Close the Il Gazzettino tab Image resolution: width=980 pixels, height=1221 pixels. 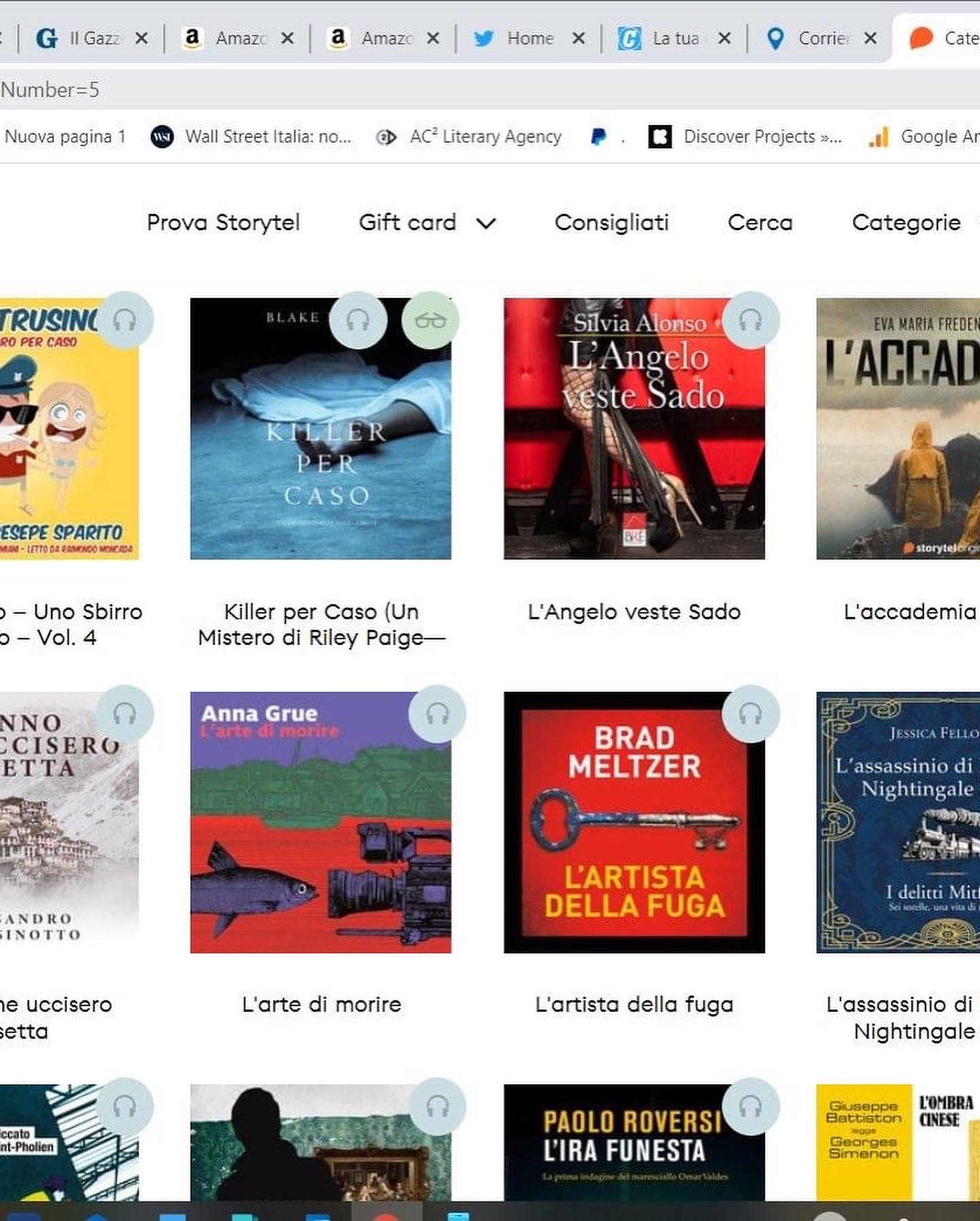point(142,38)
